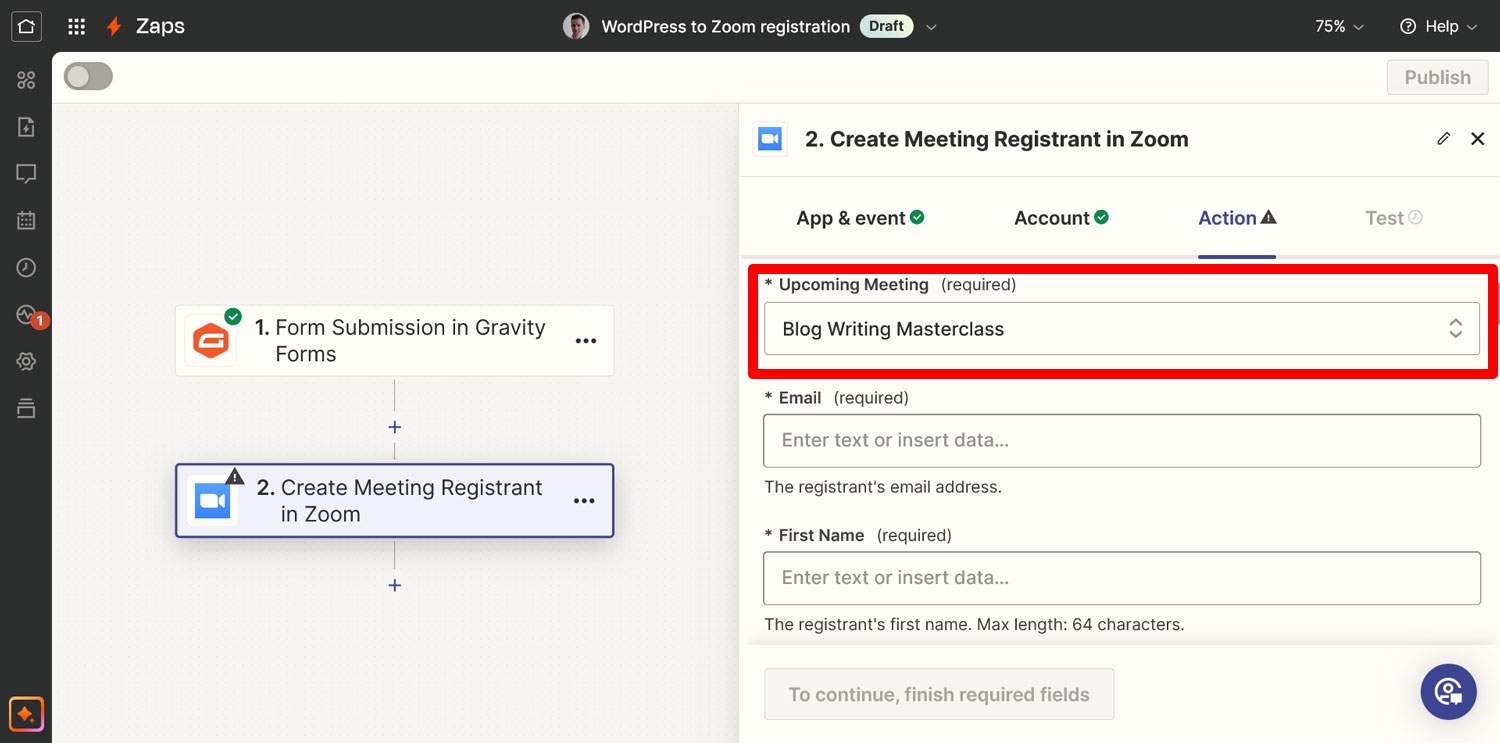Image resolution: width=1500 pixels, height=743 pixels.
Task: Select the Action tab
Action: pos(1237,218)
